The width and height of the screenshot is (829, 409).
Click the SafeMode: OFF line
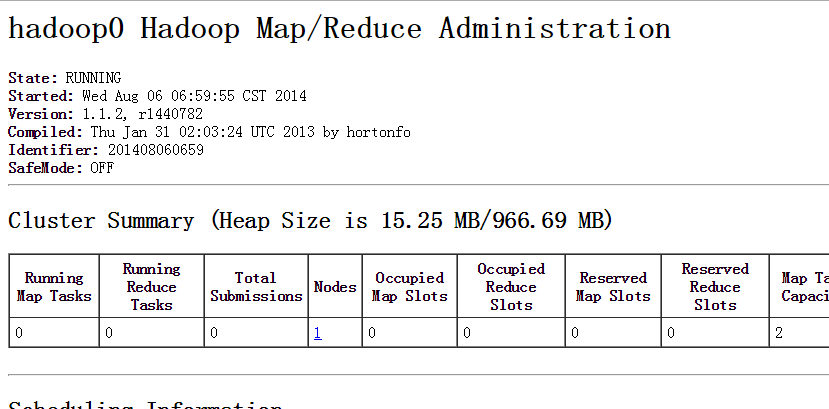pos(61,168)
